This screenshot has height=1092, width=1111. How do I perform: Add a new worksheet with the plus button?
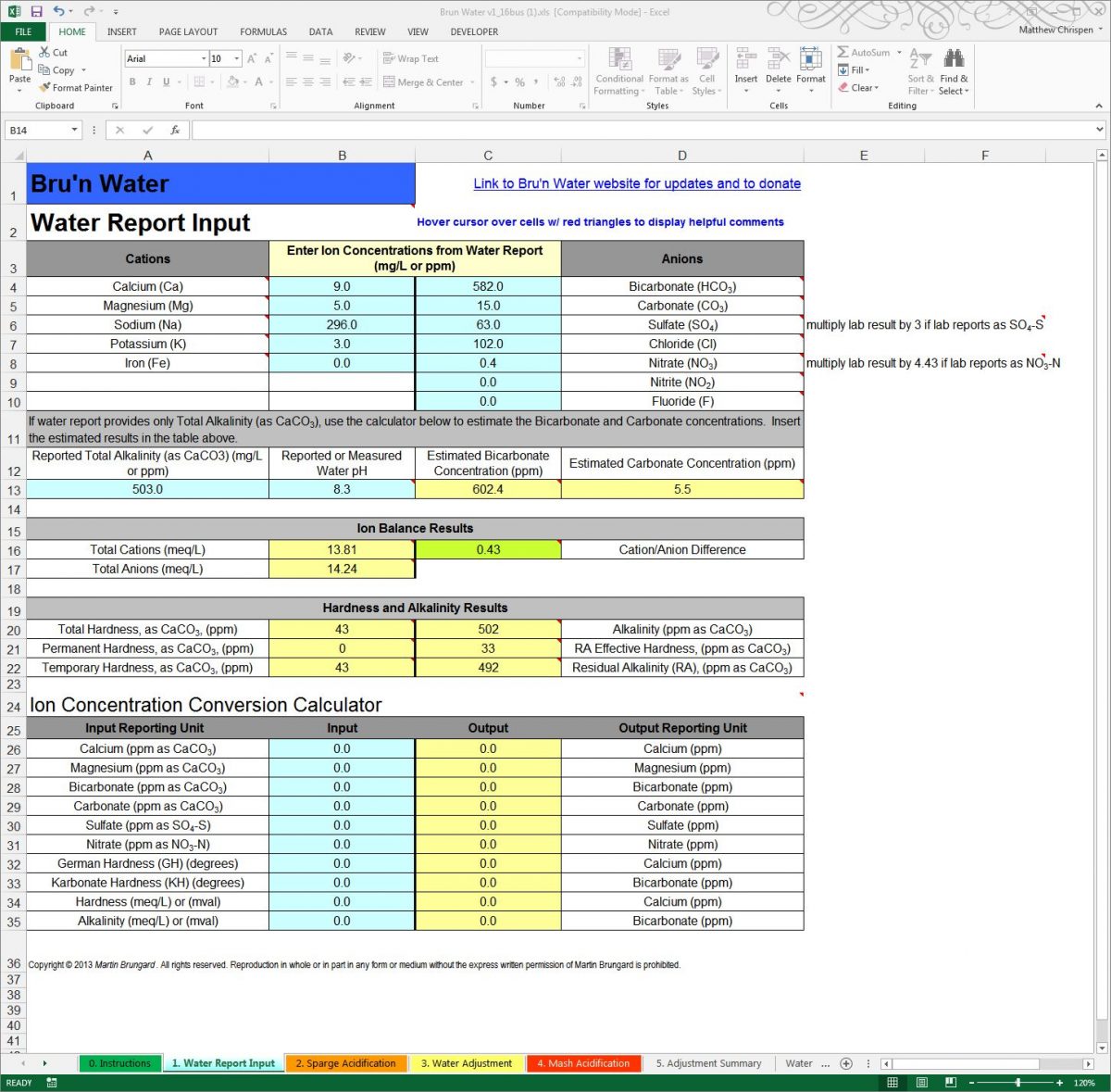coord(846,1063)
